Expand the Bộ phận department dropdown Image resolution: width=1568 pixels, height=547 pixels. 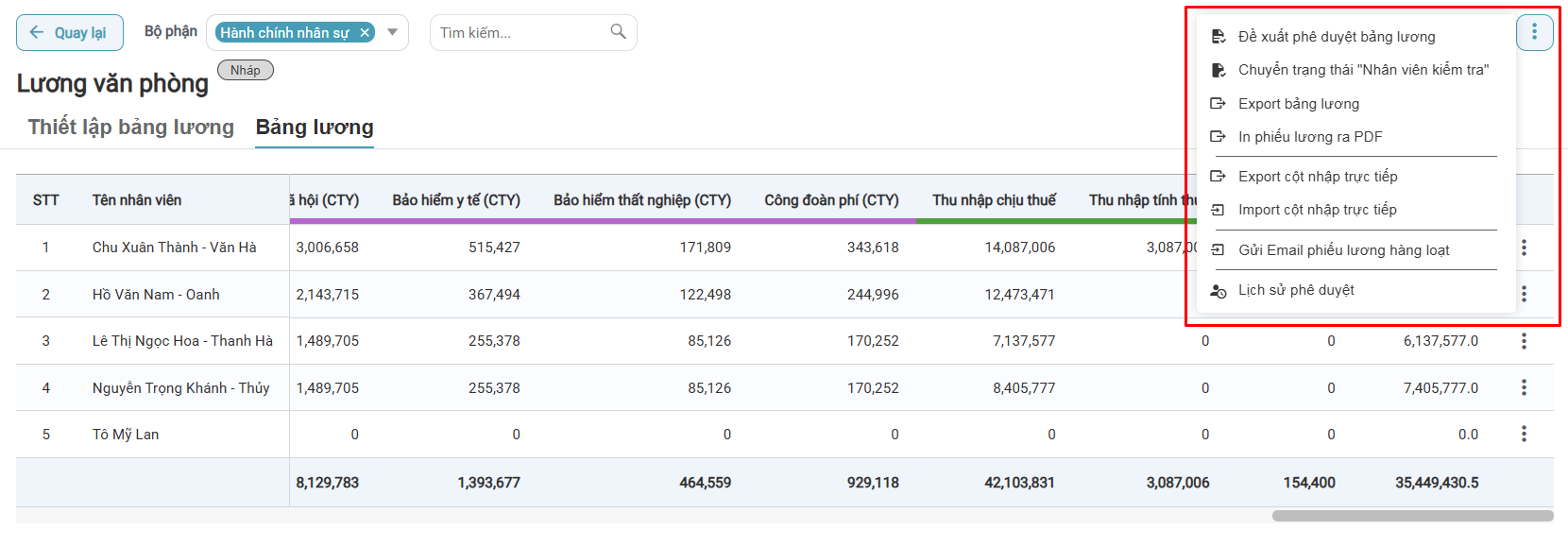point(393,32)
